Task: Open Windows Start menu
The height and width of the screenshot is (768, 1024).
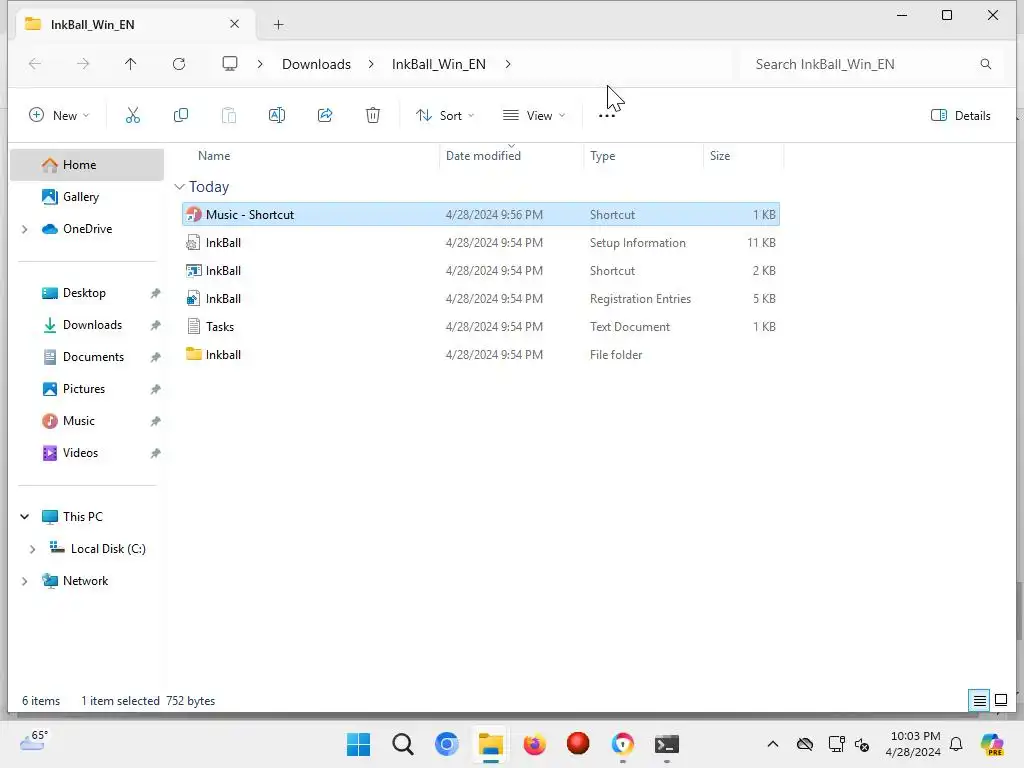Action: pos(359,744)
